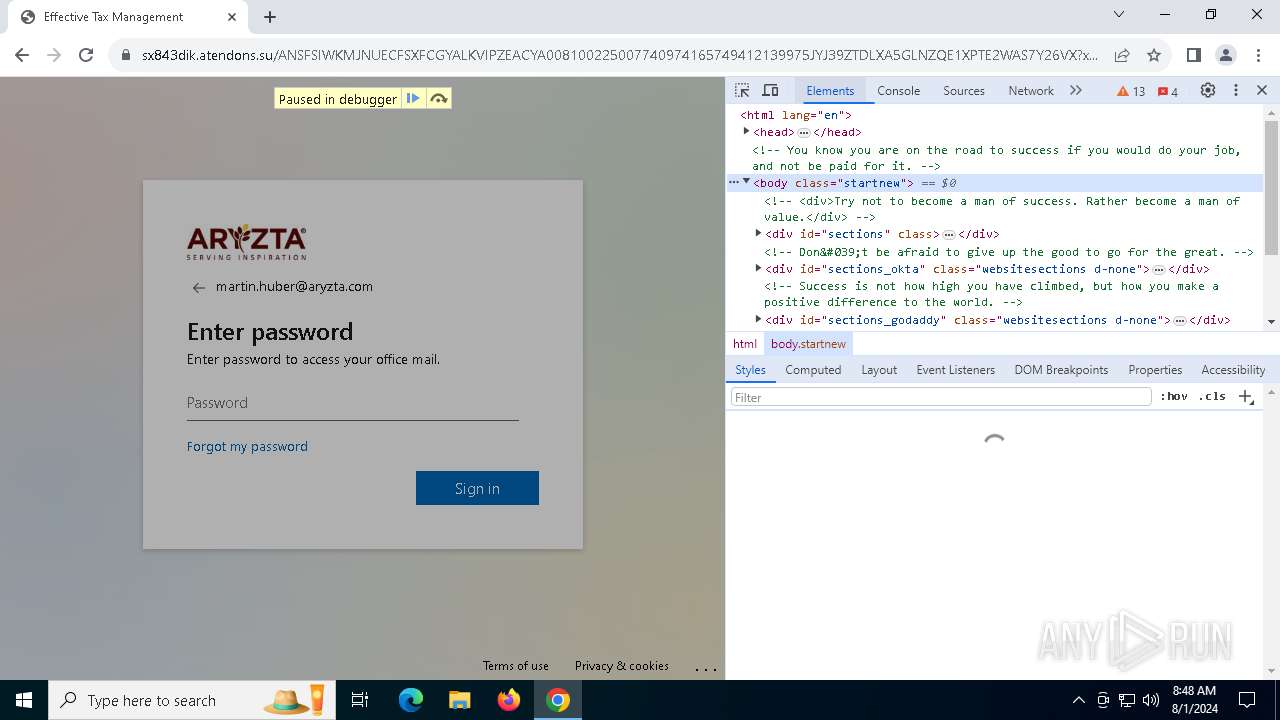This screenshot has width=1280, height=720.
Task: Toggle the browser side panel
Action: click(x=1193, y=55)
